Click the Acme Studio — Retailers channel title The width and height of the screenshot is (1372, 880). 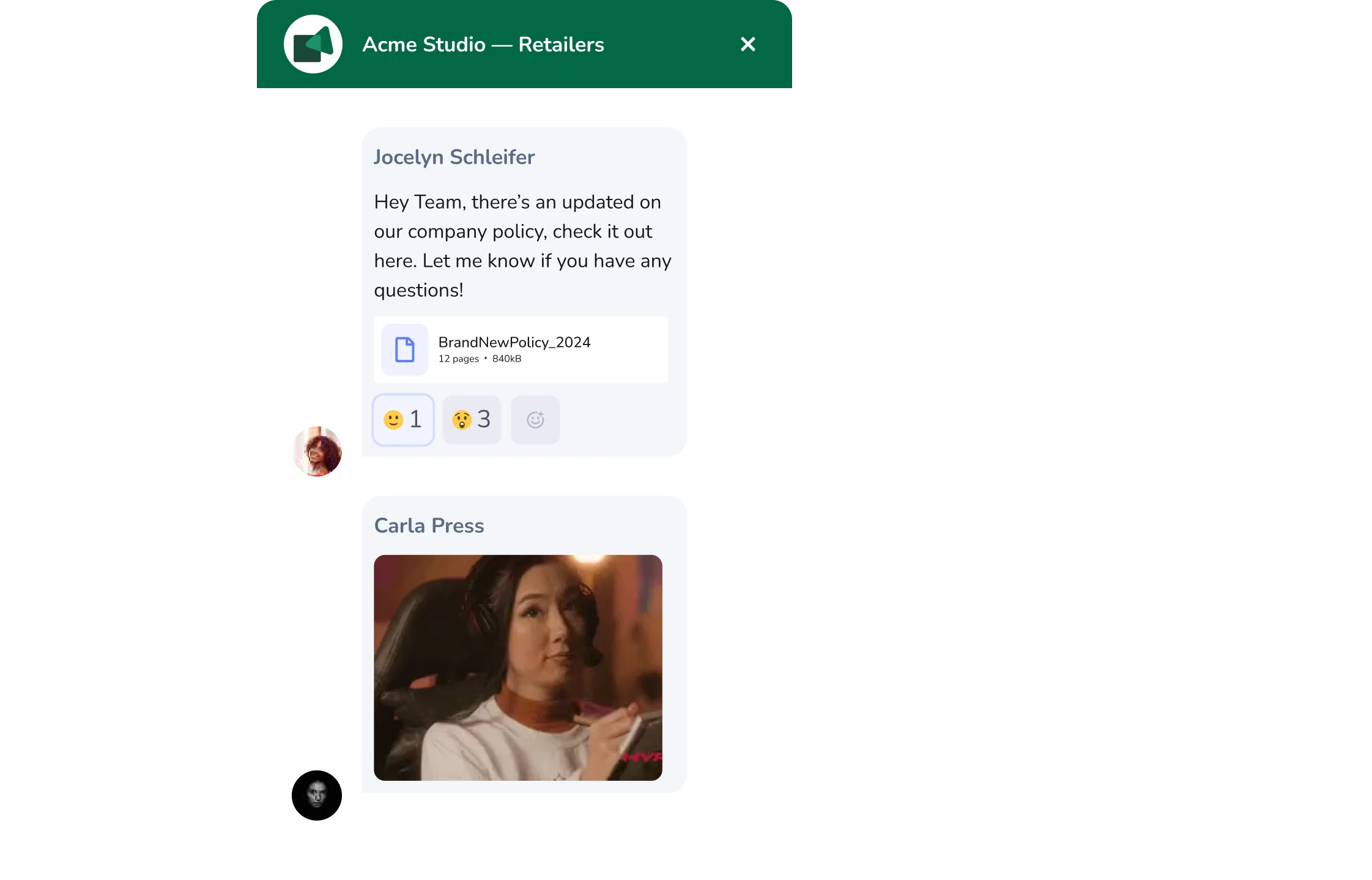[x=483, y=43]
